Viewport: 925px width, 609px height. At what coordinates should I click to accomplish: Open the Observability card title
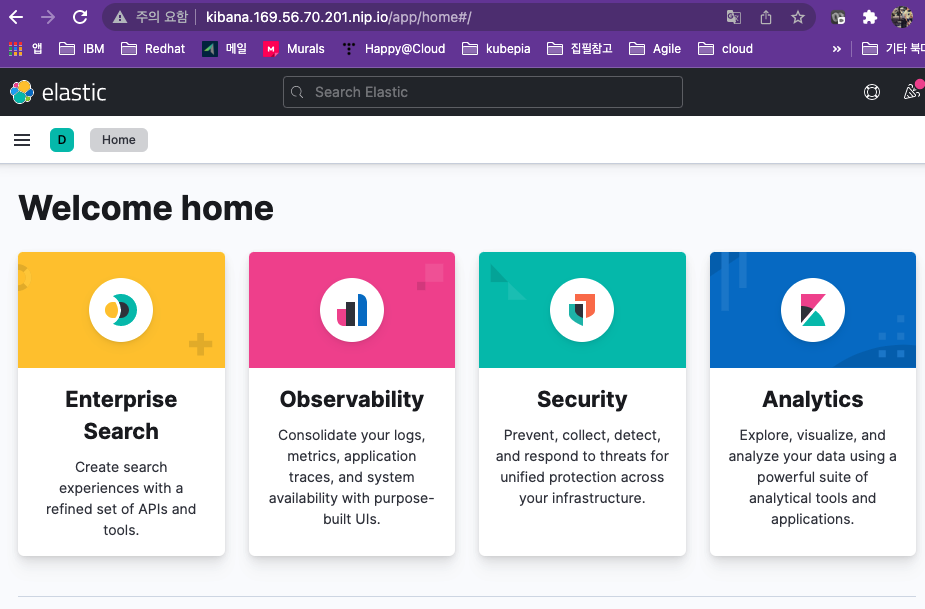tap(352, 399)
